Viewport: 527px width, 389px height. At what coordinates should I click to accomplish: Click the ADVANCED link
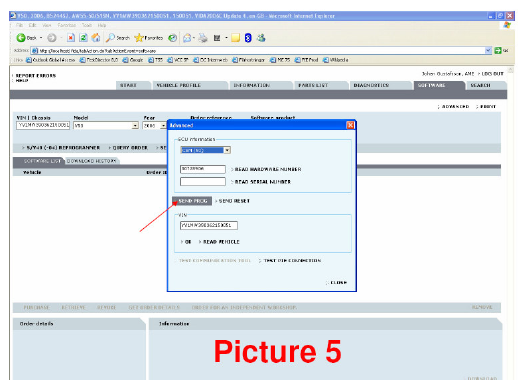click(455, 107)
